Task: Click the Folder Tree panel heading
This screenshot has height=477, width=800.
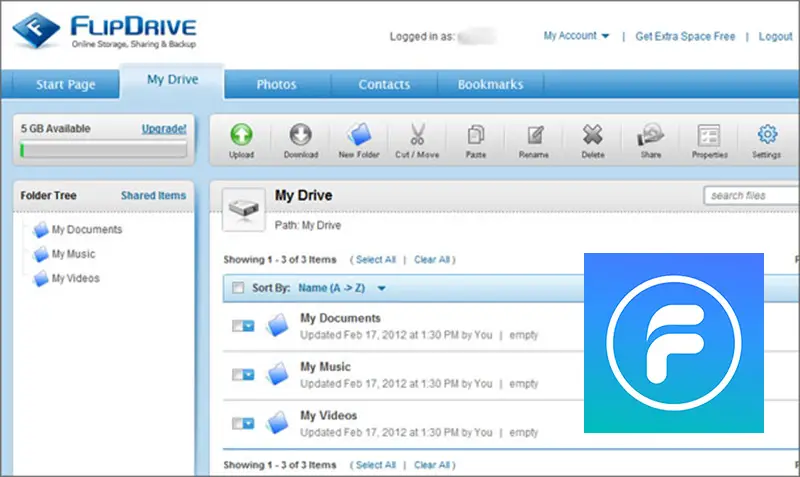Action: 48,195
